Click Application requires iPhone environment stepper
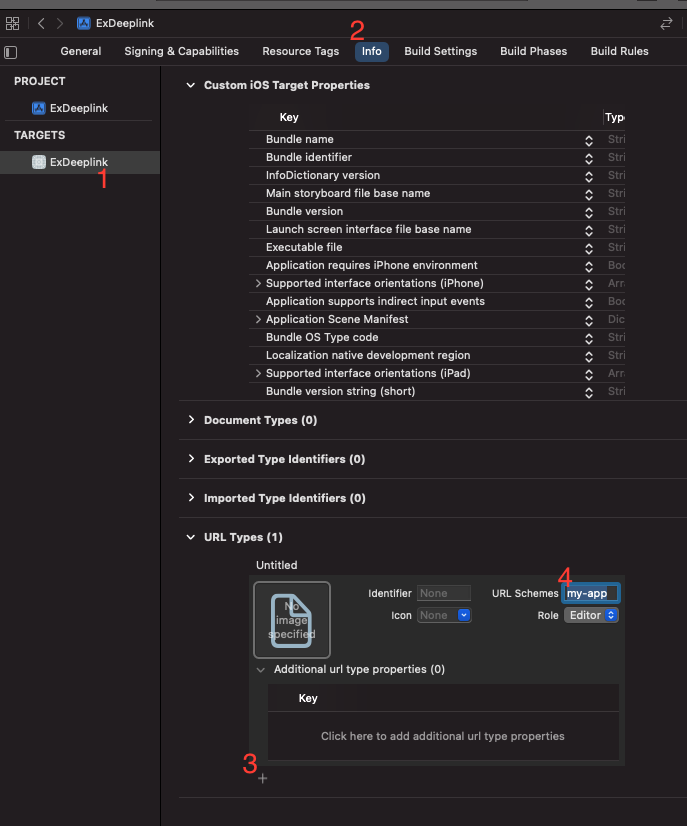Image resolution: width=687 pixels, height=826 pixels. [x=589, y=266]
